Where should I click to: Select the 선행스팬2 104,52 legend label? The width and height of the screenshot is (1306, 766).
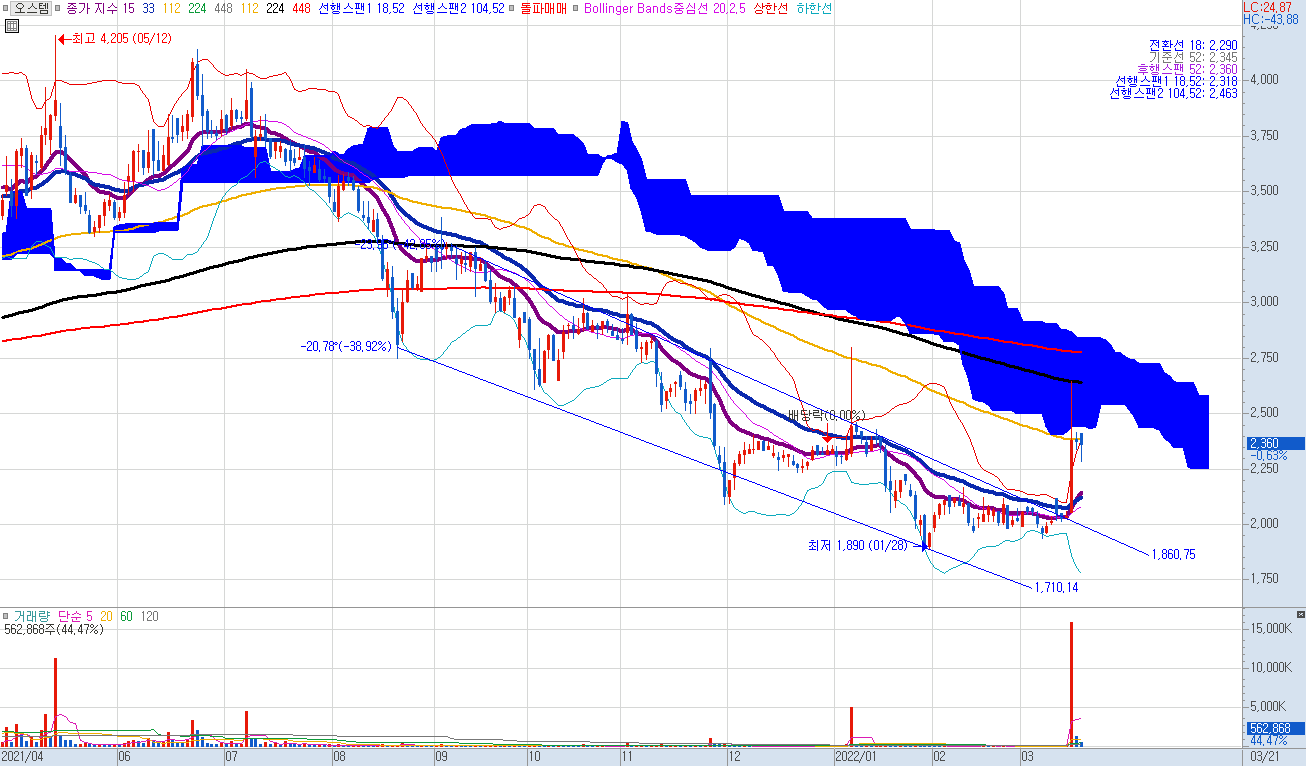tap(458, 8)
